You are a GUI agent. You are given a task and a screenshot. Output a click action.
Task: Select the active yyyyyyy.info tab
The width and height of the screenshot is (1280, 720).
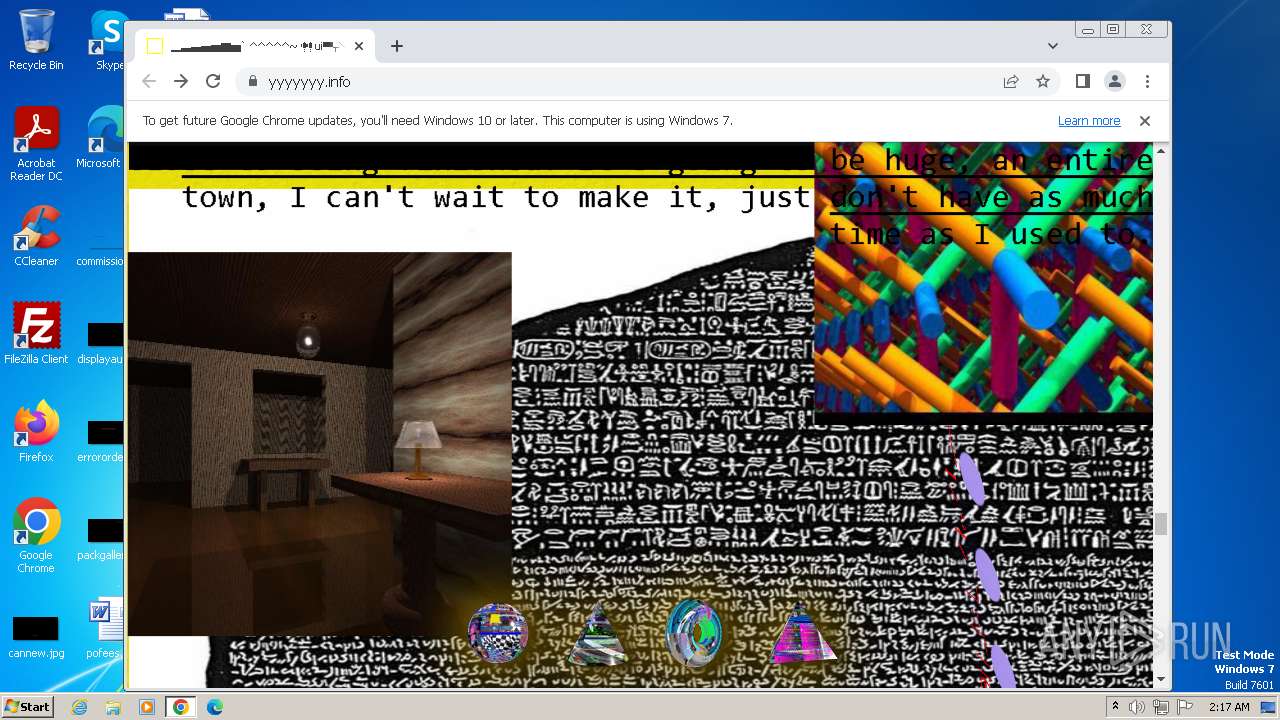(x=255, y=46)
